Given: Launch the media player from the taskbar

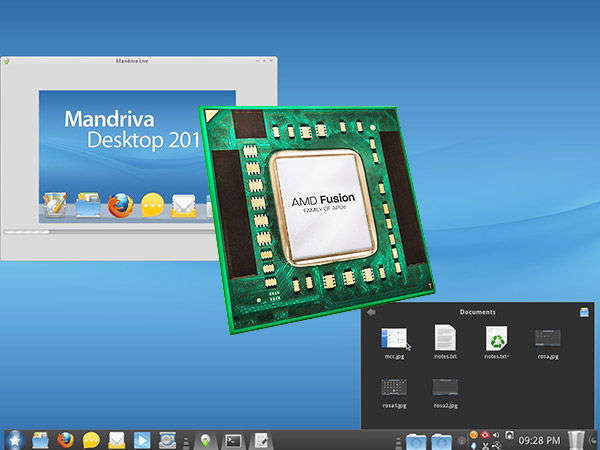Looking at the screenshot, I should coord(142,439).
